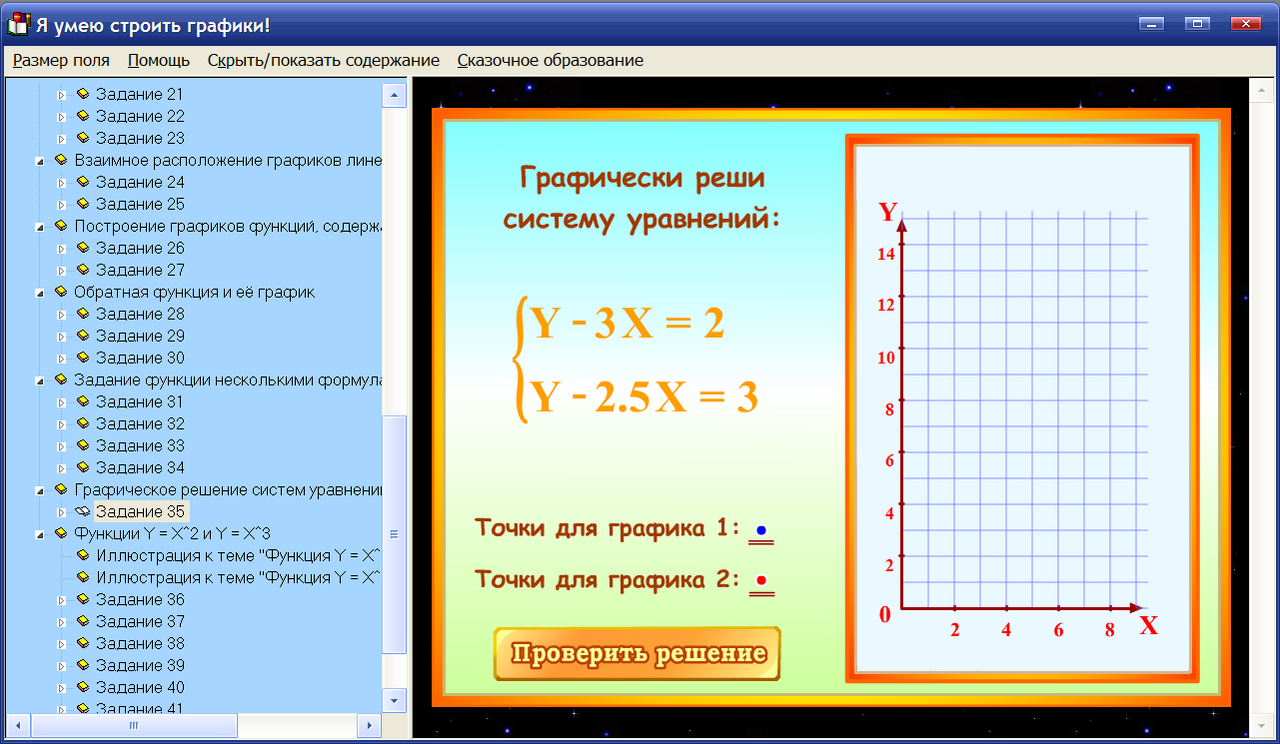Open the Помощь menu
Screen dimensions: 1280x744
coord(157,60)
